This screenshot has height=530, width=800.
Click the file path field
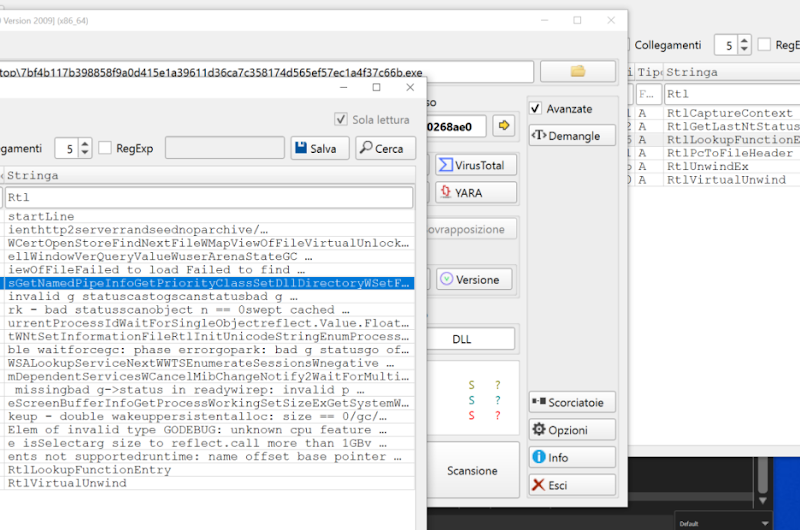coord(266,72)
